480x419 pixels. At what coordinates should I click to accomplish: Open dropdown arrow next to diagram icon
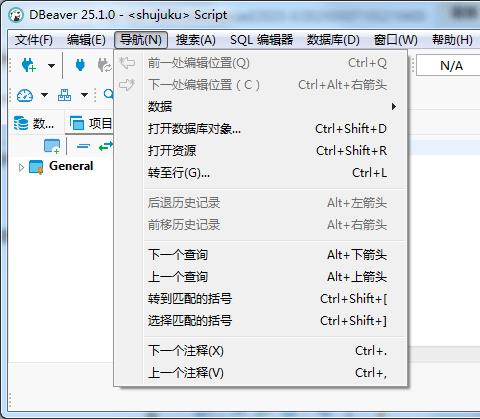tap(85, 95)
